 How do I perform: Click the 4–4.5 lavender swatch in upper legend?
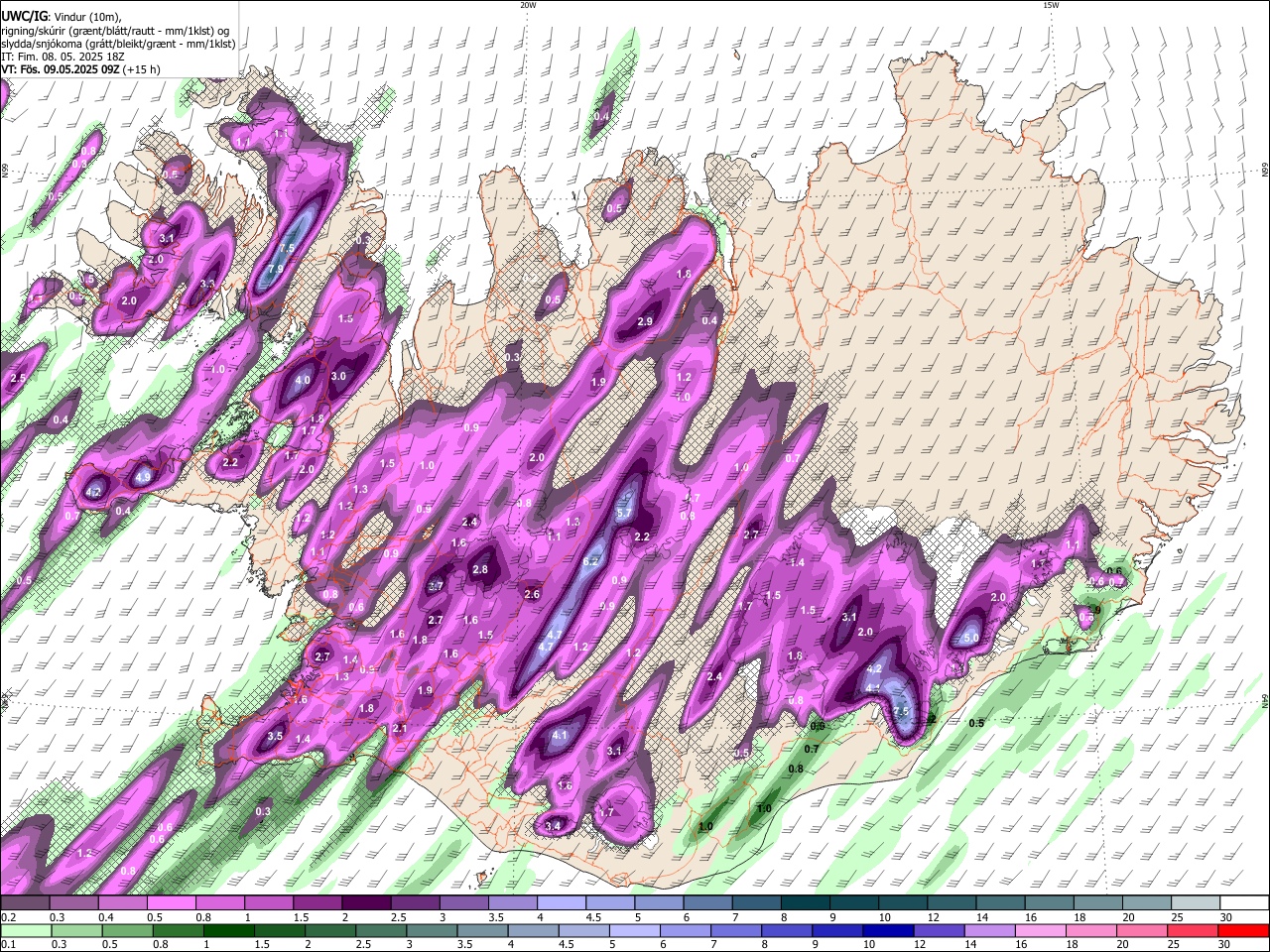tap(562, 903)
